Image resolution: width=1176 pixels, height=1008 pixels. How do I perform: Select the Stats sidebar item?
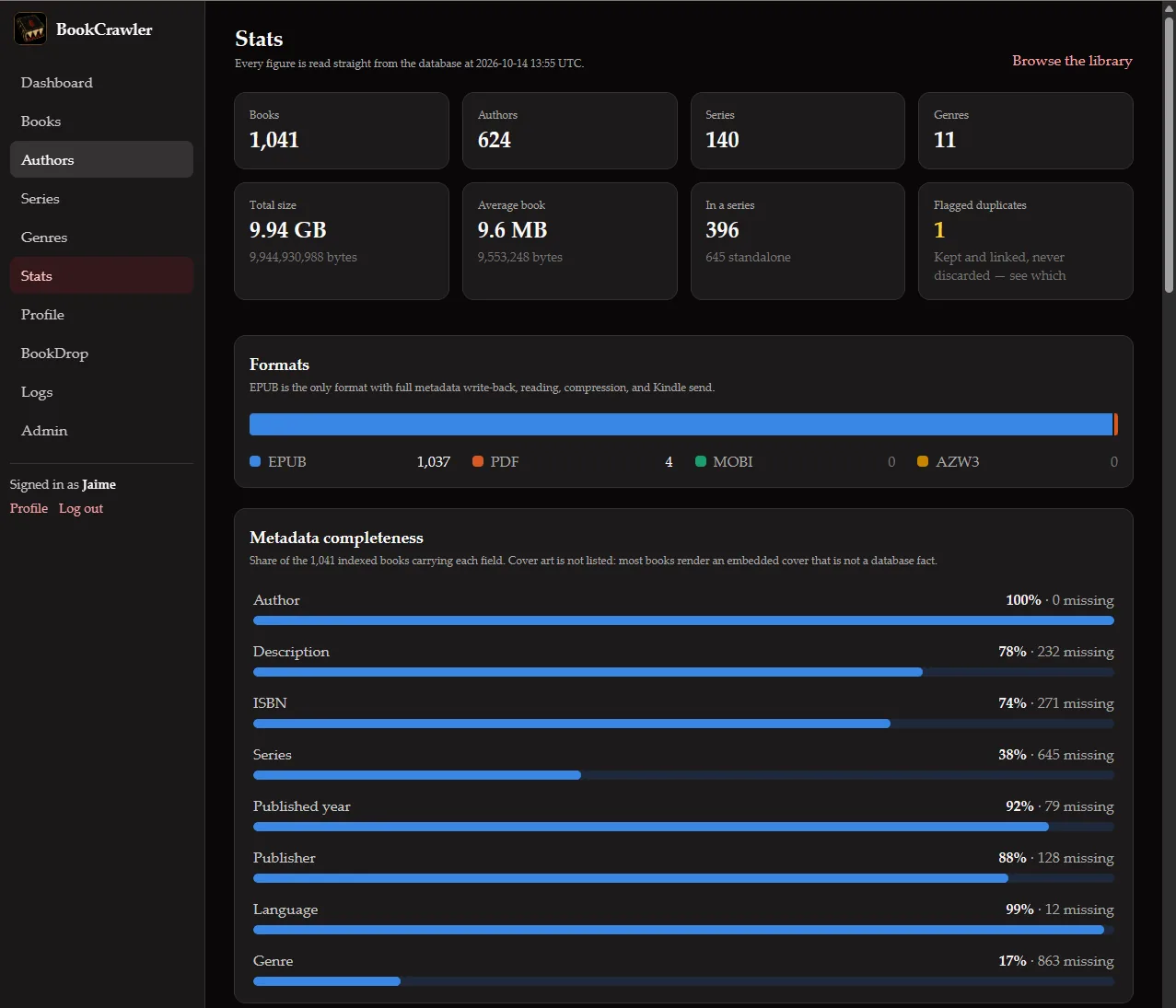coord(101,276)
